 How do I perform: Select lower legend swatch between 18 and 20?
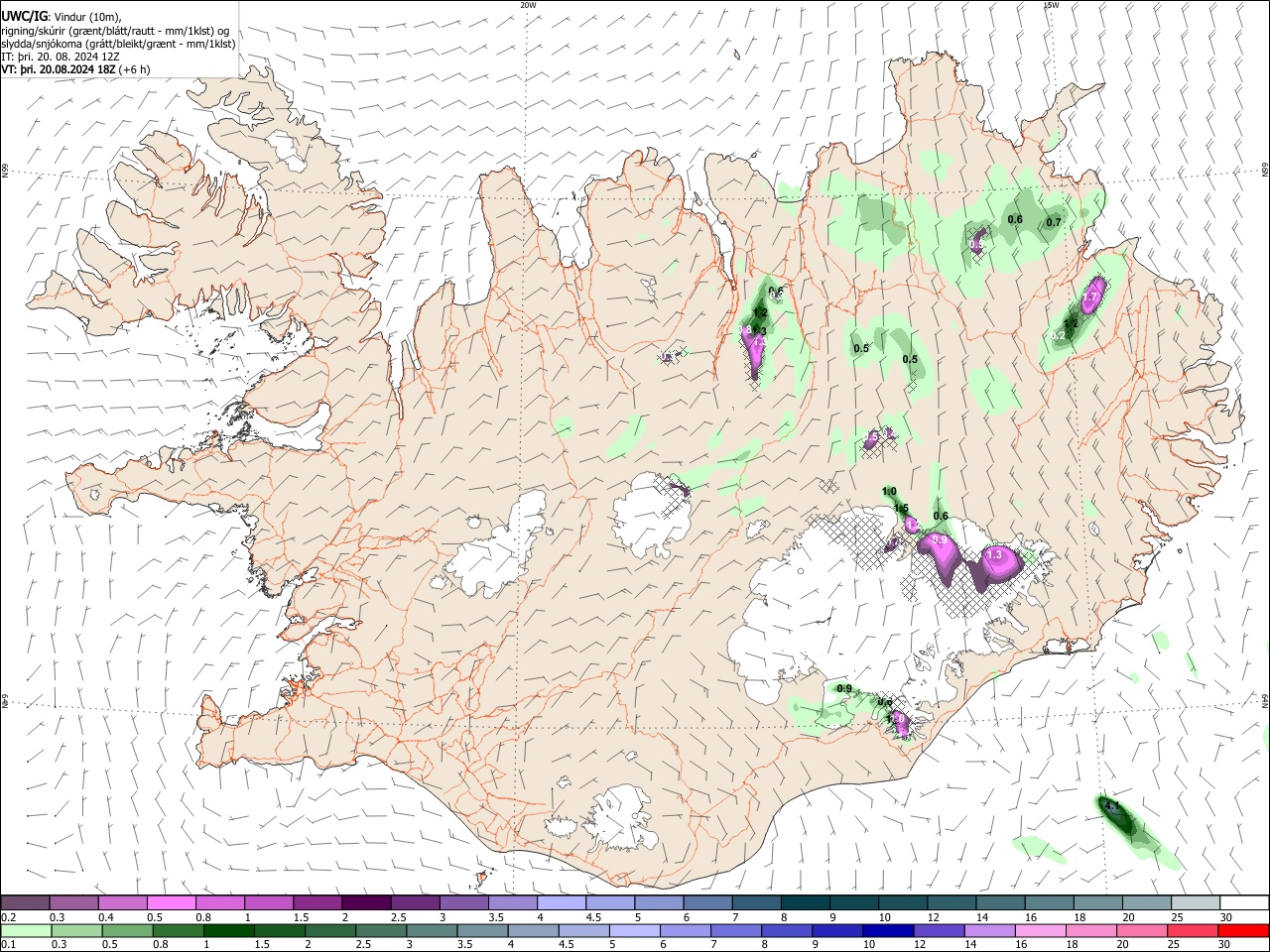click(1091, 931)
